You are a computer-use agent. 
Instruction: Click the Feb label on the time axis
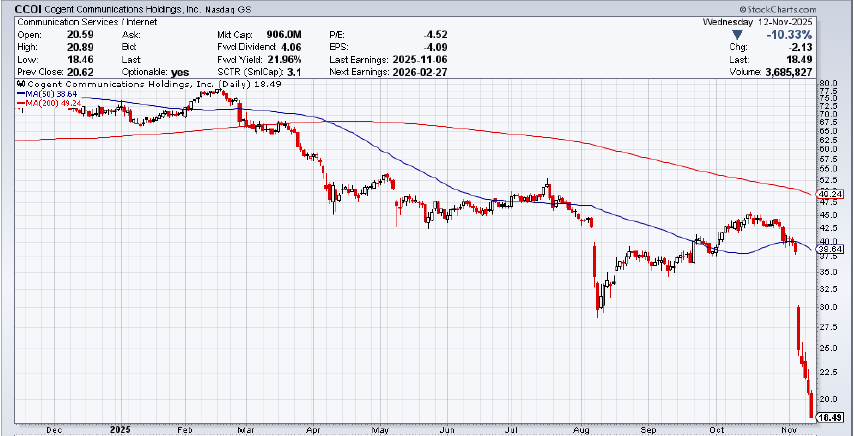186,429
